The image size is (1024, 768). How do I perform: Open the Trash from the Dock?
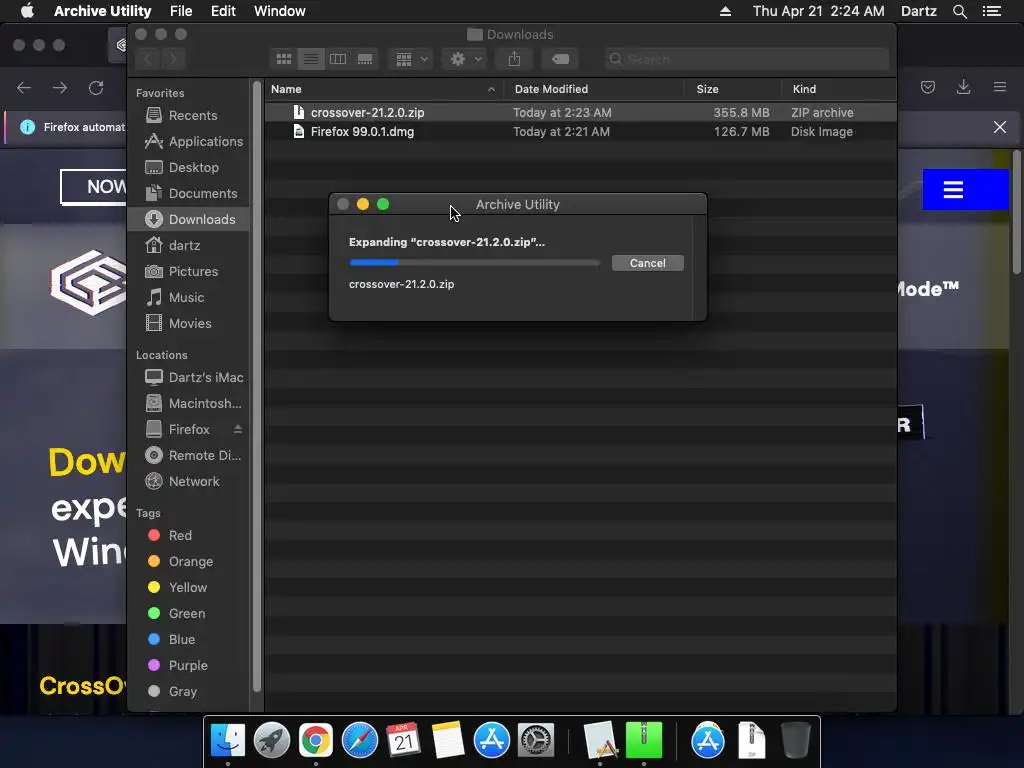tap(795, 740)
